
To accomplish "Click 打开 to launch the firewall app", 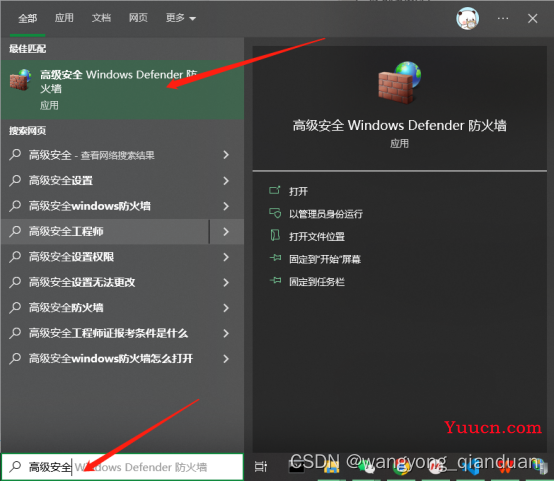I will (298, 192).
